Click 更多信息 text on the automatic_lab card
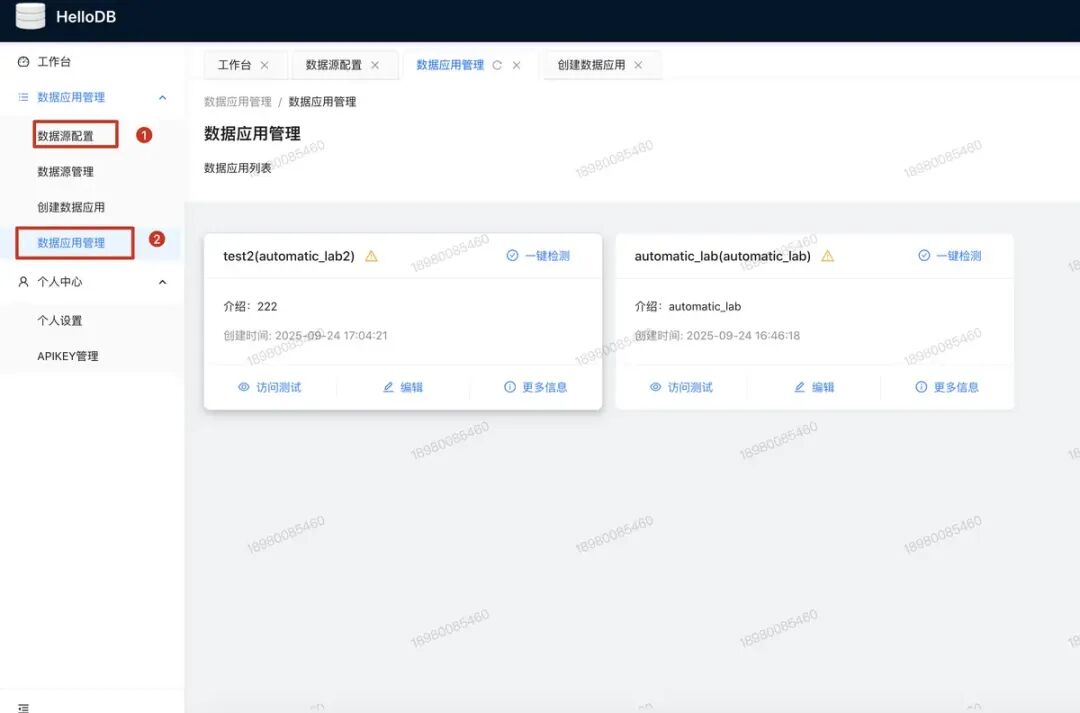 [956, 387]
